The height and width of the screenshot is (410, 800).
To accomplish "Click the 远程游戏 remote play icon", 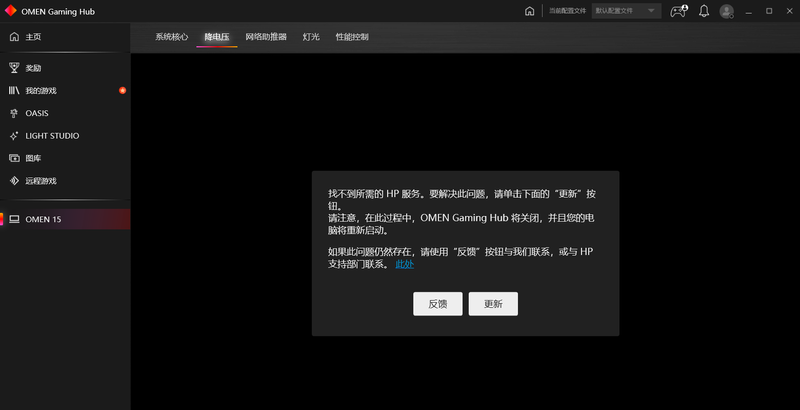I will click(14, 181).
